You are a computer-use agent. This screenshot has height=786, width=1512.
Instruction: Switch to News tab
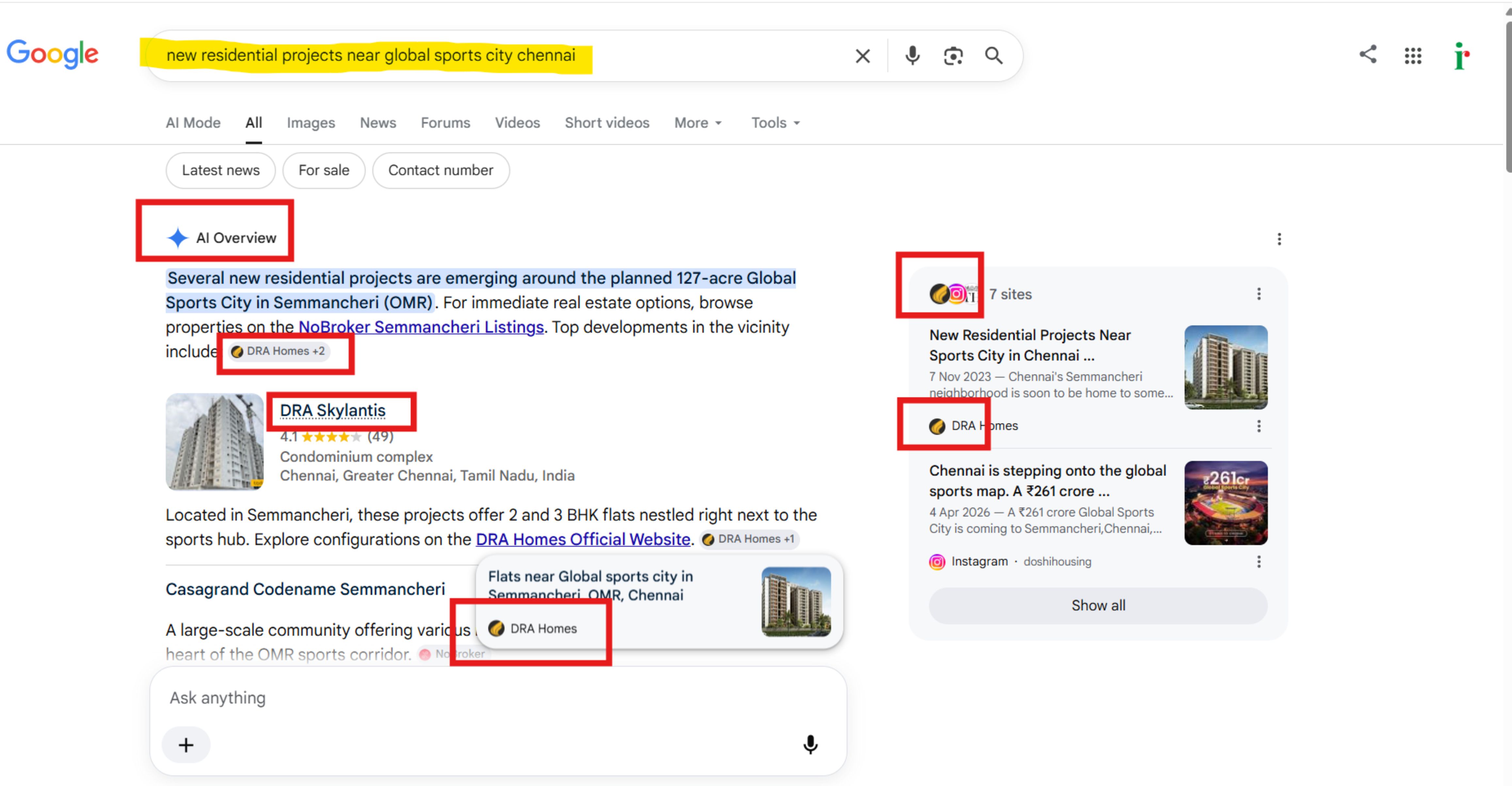378,123
